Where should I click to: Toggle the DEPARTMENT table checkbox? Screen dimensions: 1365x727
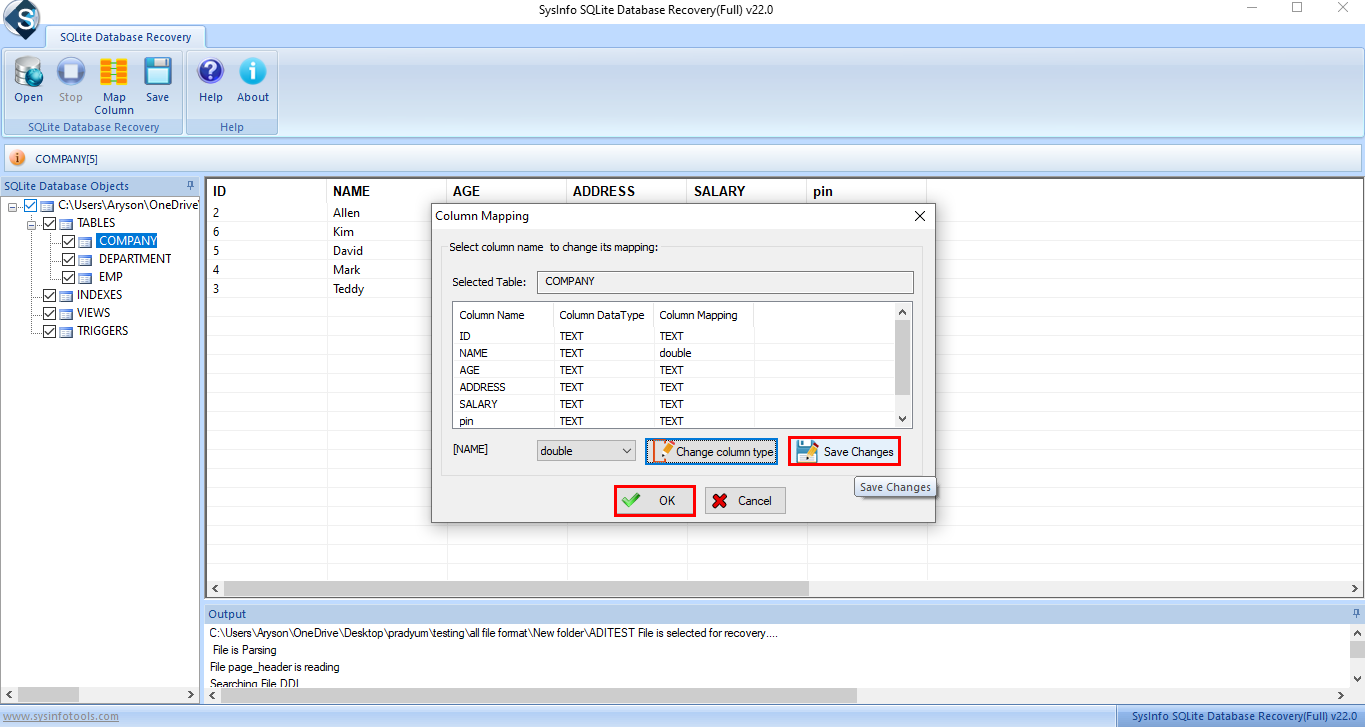pos(69,259)
